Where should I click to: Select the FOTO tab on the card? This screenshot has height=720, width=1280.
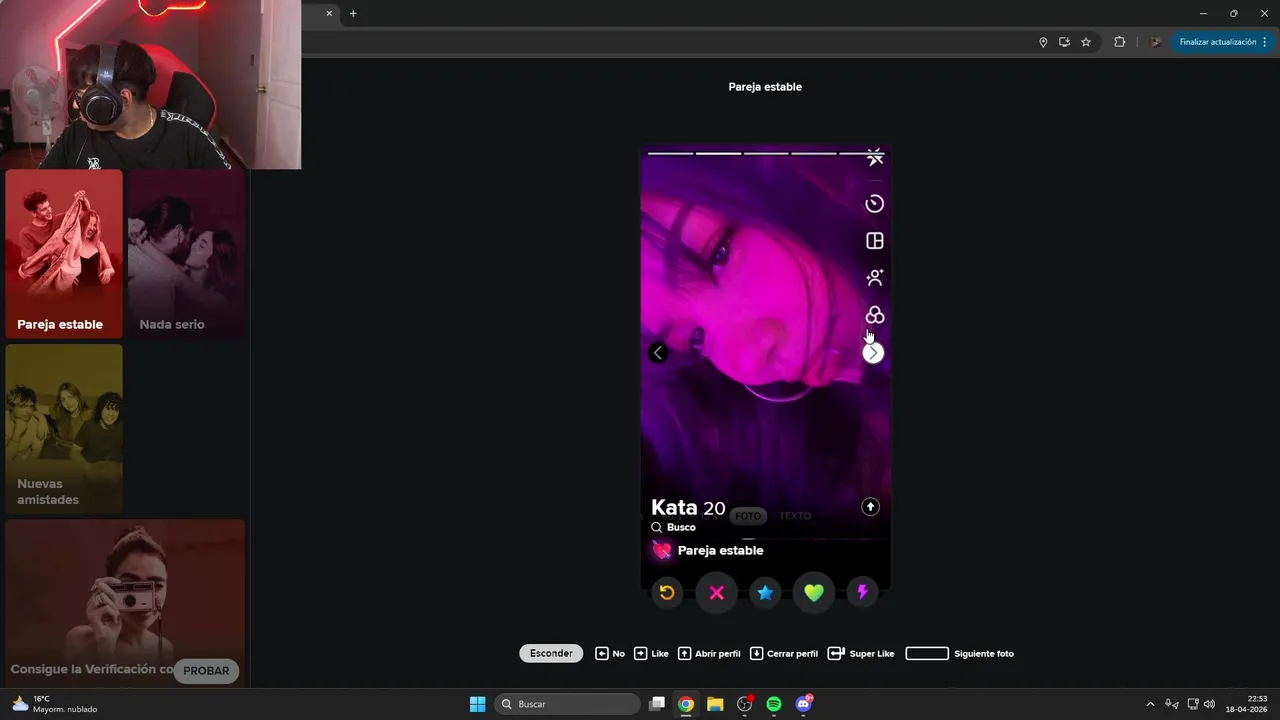click(x=748, y=516)
